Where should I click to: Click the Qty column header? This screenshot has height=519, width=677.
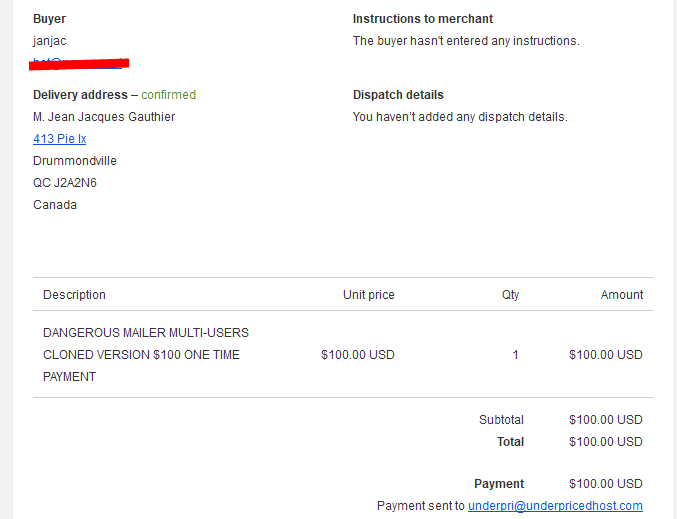(510, 294)
